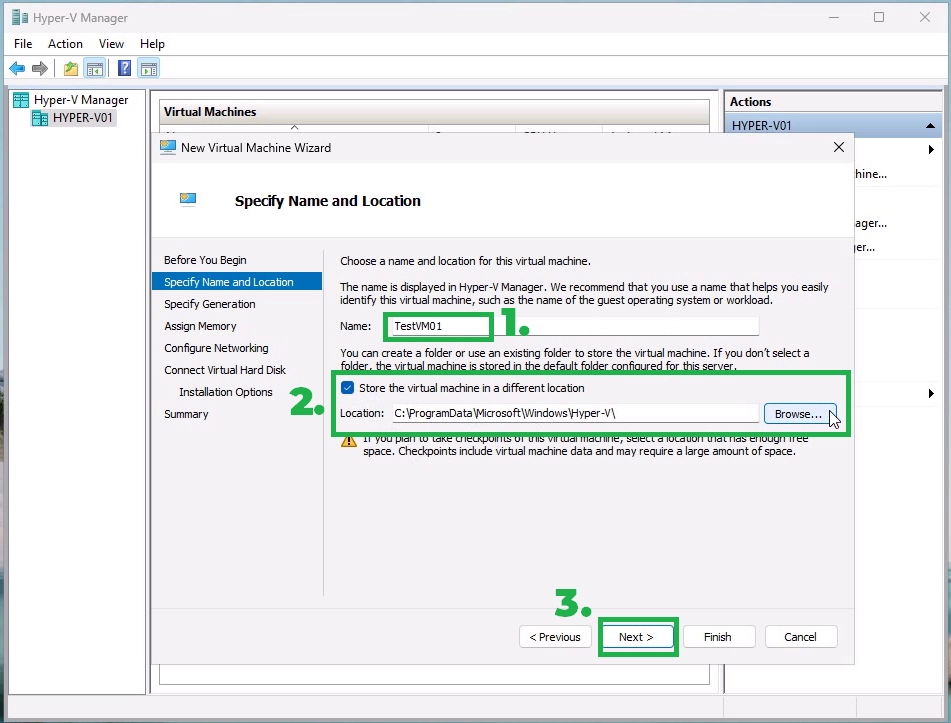Toggle Show/Hide Action Pane toolbar icon

[x=149, y=69]
